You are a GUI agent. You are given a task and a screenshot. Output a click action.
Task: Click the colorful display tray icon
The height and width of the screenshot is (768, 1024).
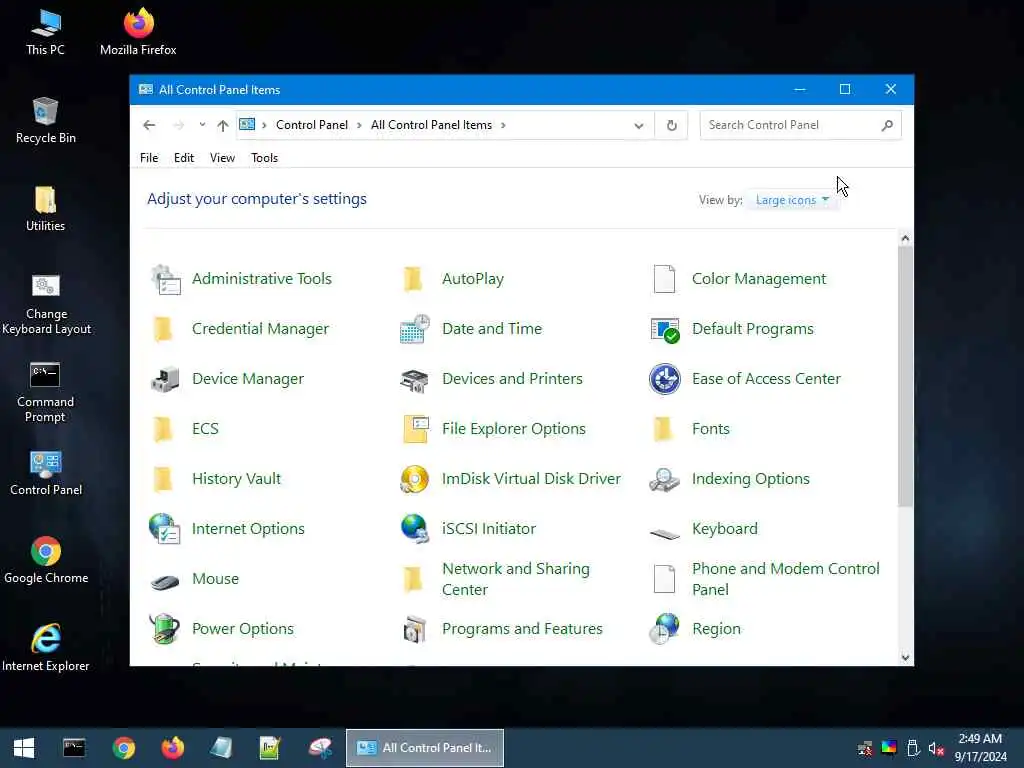[x=889, y=748]
